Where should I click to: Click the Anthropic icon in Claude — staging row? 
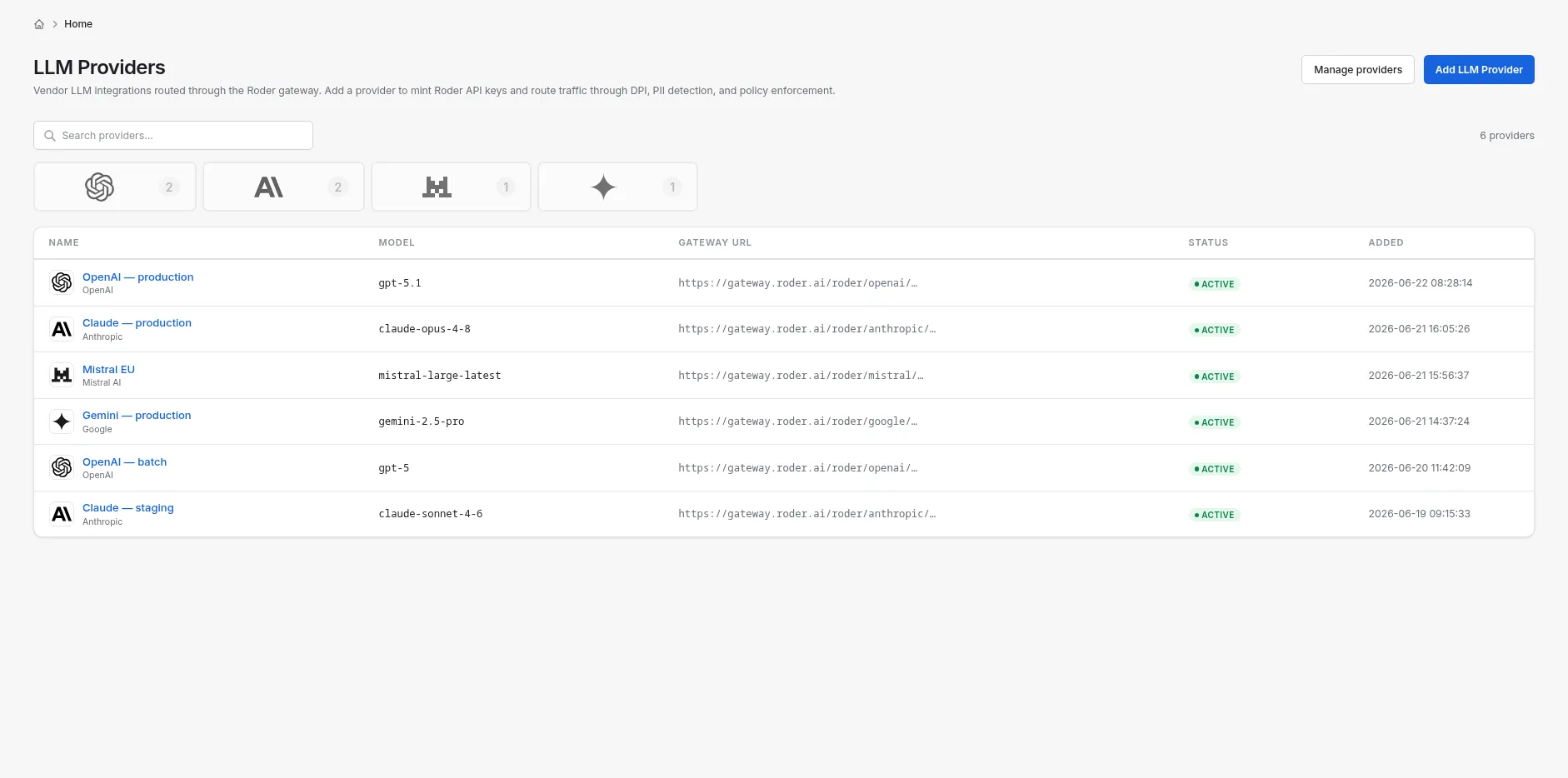coord(62,514)
